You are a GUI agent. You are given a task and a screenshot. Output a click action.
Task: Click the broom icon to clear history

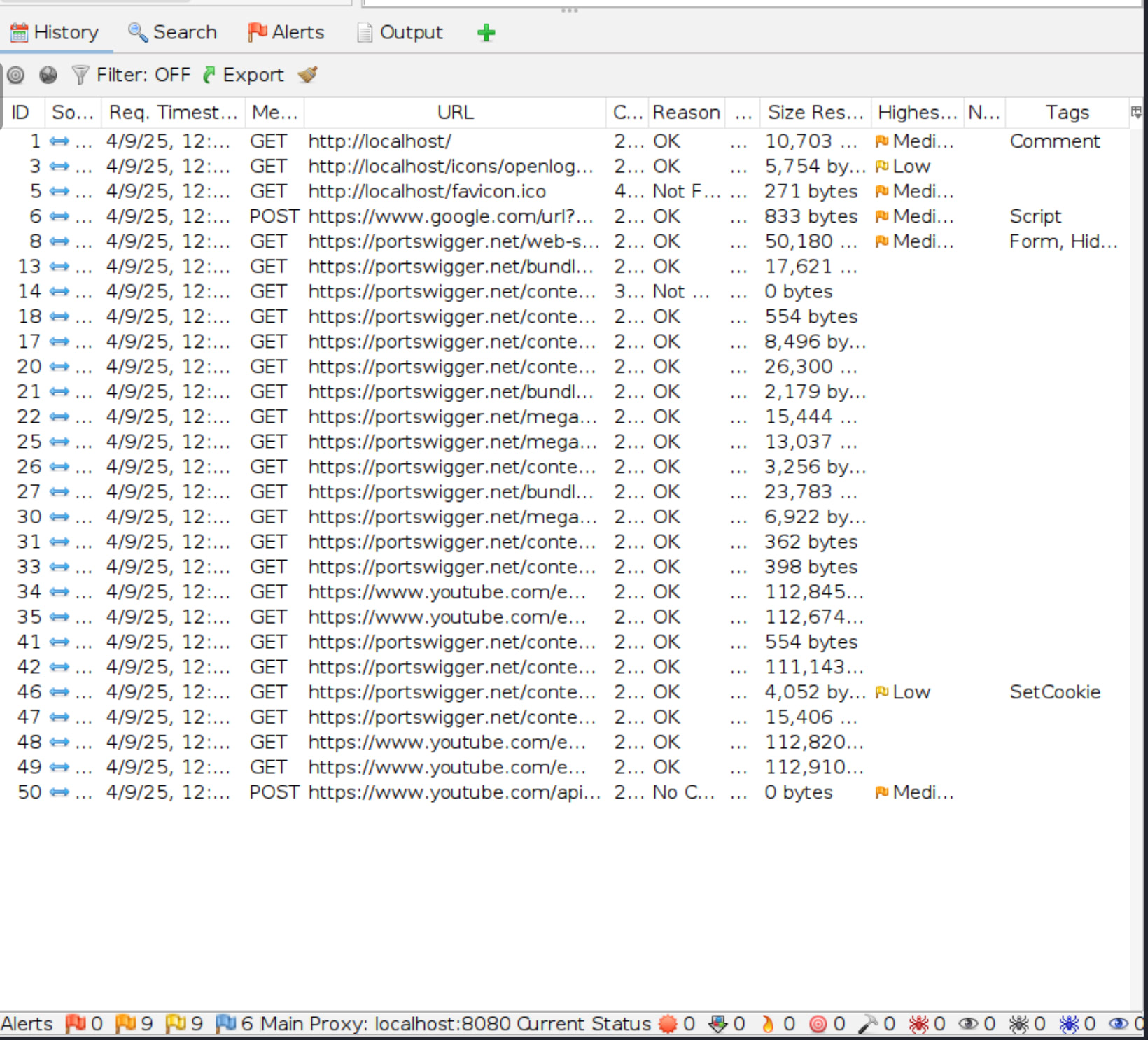point(308,75)
